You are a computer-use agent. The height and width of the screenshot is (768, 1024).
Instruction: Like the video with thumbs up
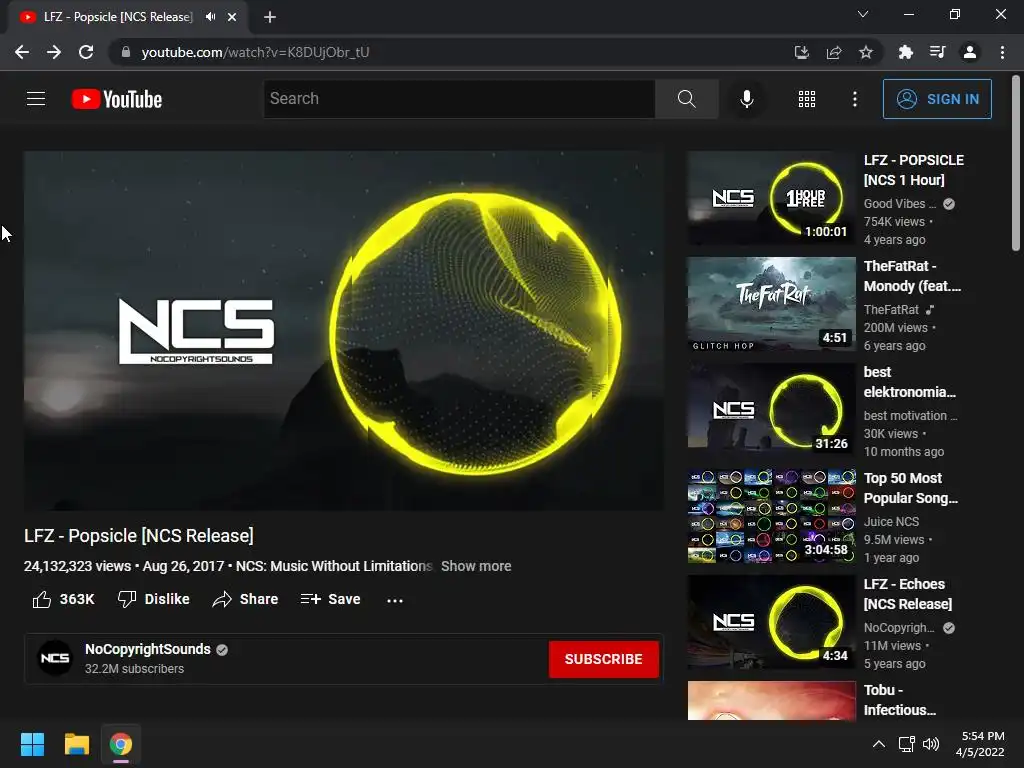[63, 599]
